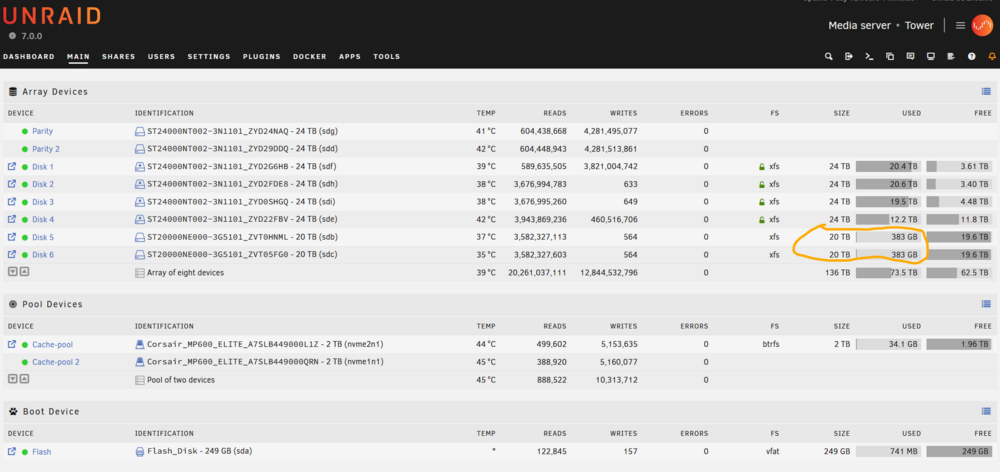Open the Plugins tab
Screen dimensions: 1000x472
[261, 57]
